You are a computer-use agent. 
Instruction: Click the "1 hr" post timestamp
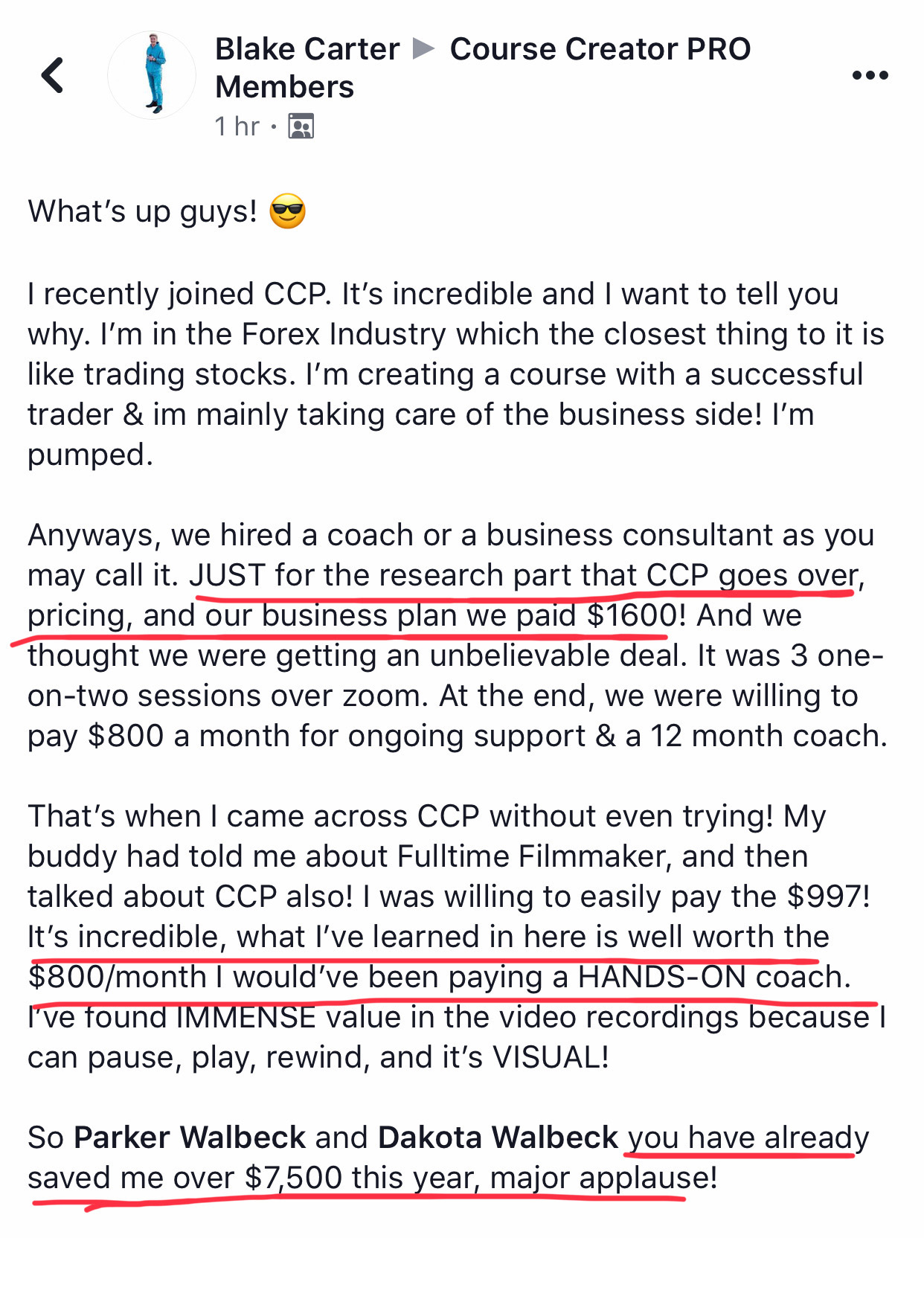[237, 126]
